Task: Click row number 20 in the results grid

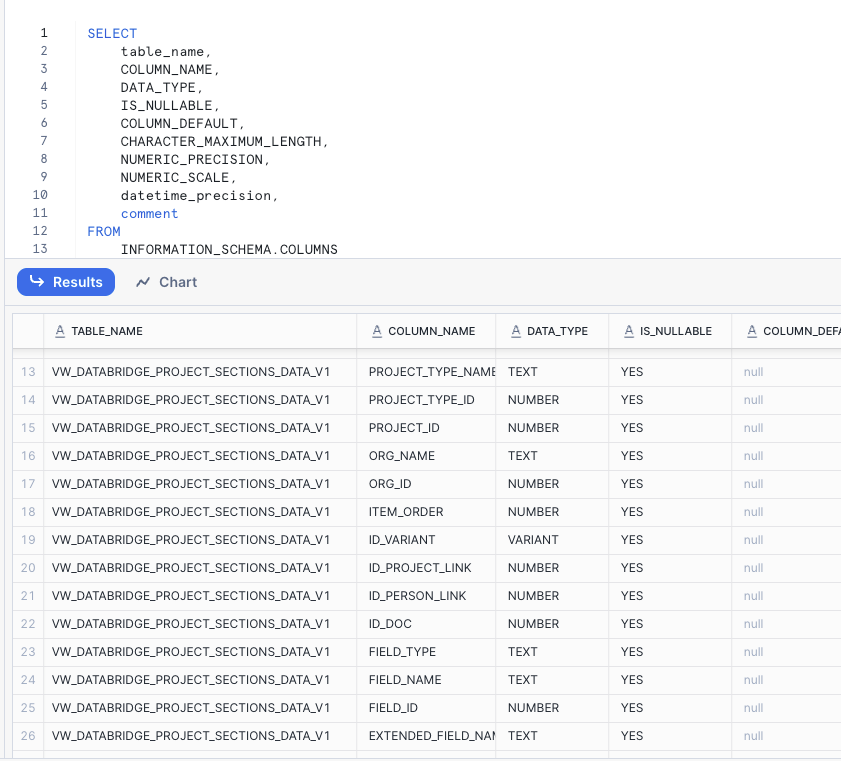Action: point(27,567)
